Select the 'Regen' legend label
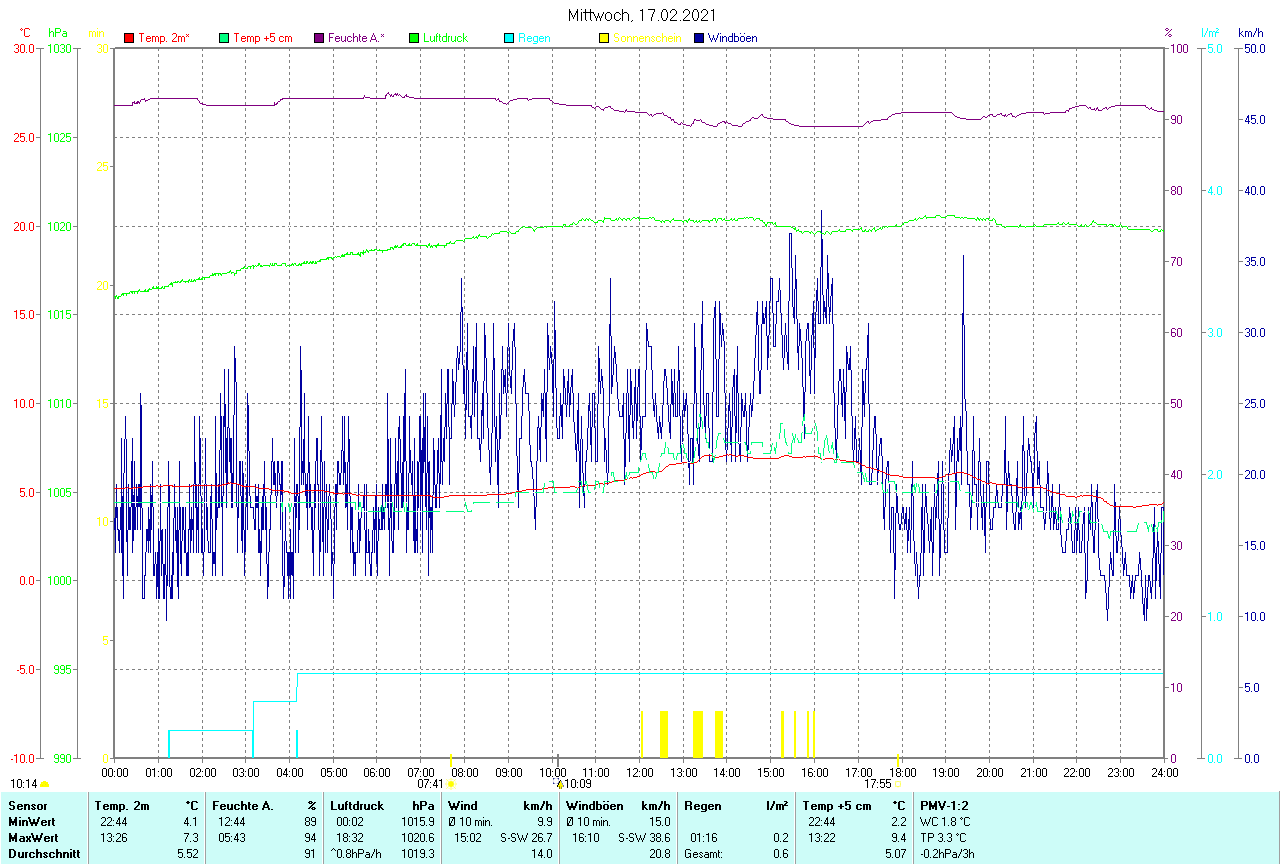The image size is (1280, 864). pyautogui.click(x=534, y=38)
